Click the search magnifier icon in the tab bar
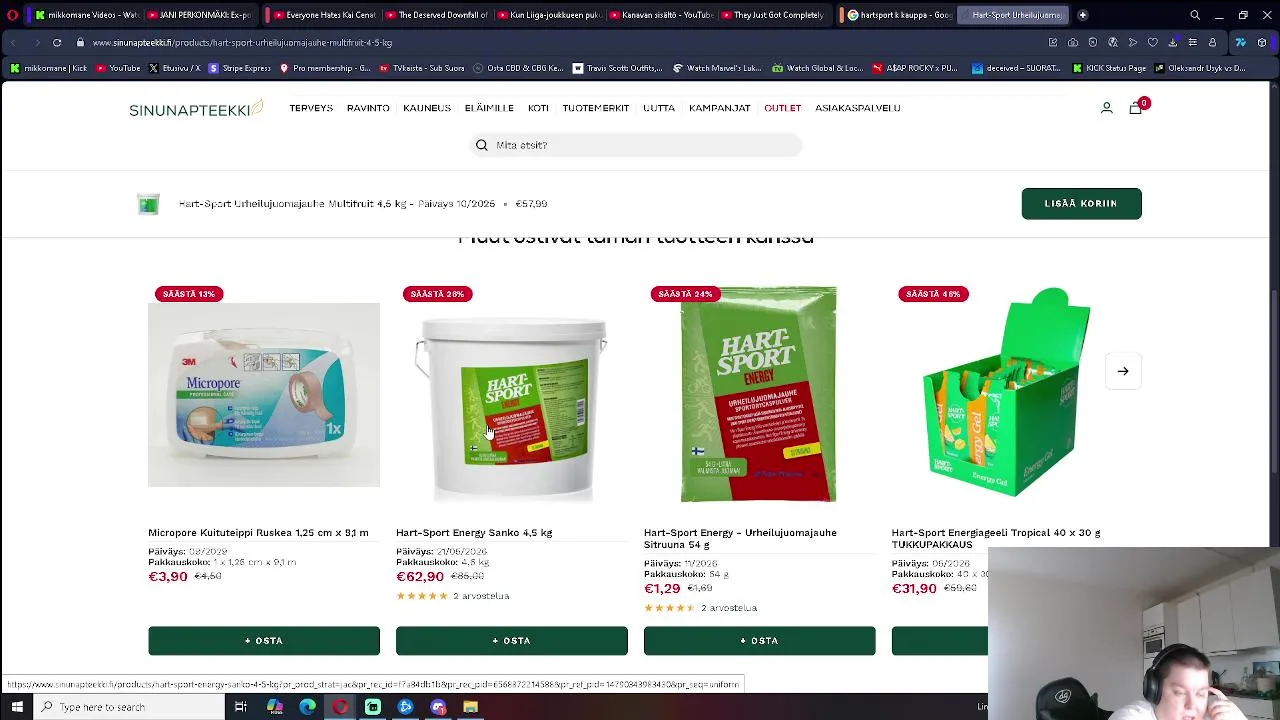This screenshot has width=1280, height=720. [1195, 15]
